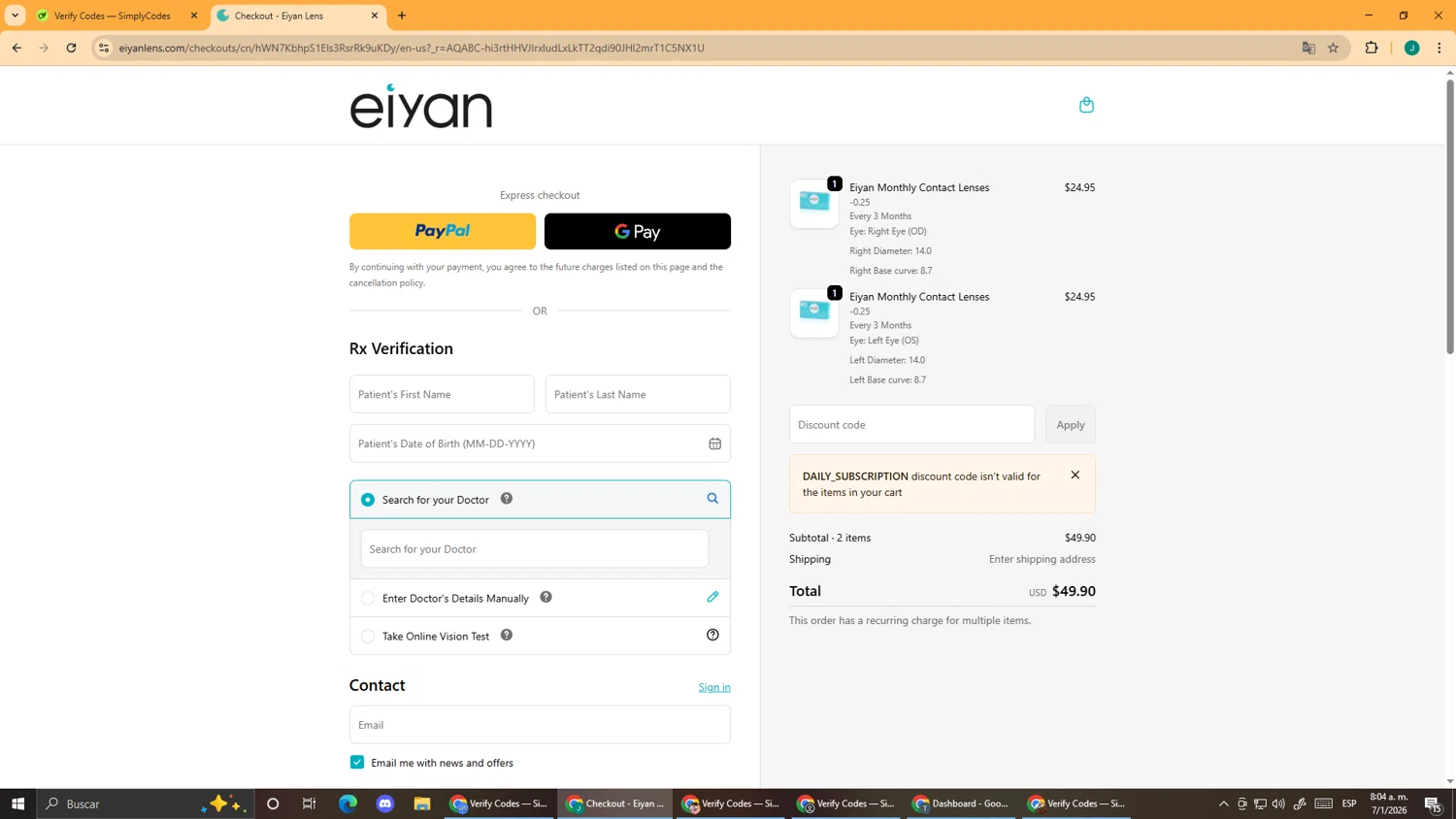Focus the Patient's First Name field
The image size is (1456, 819).
tap(442, 394)
